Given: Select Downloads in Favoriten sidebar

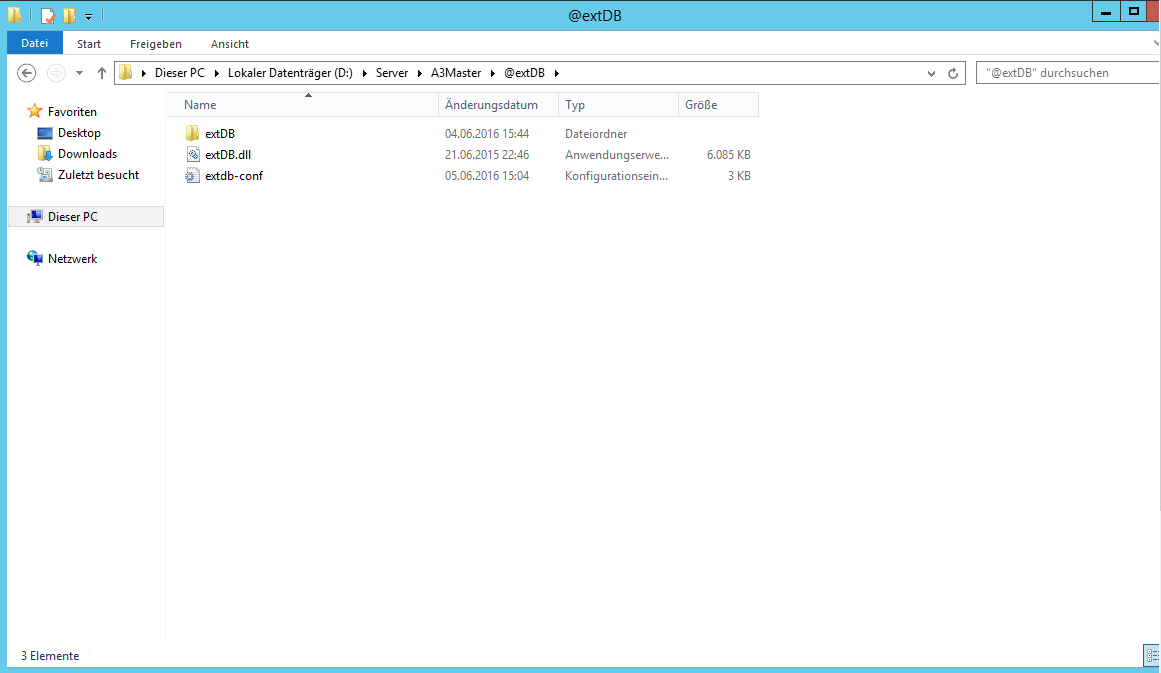Looking at the screenshot, I should pos(87,154).
